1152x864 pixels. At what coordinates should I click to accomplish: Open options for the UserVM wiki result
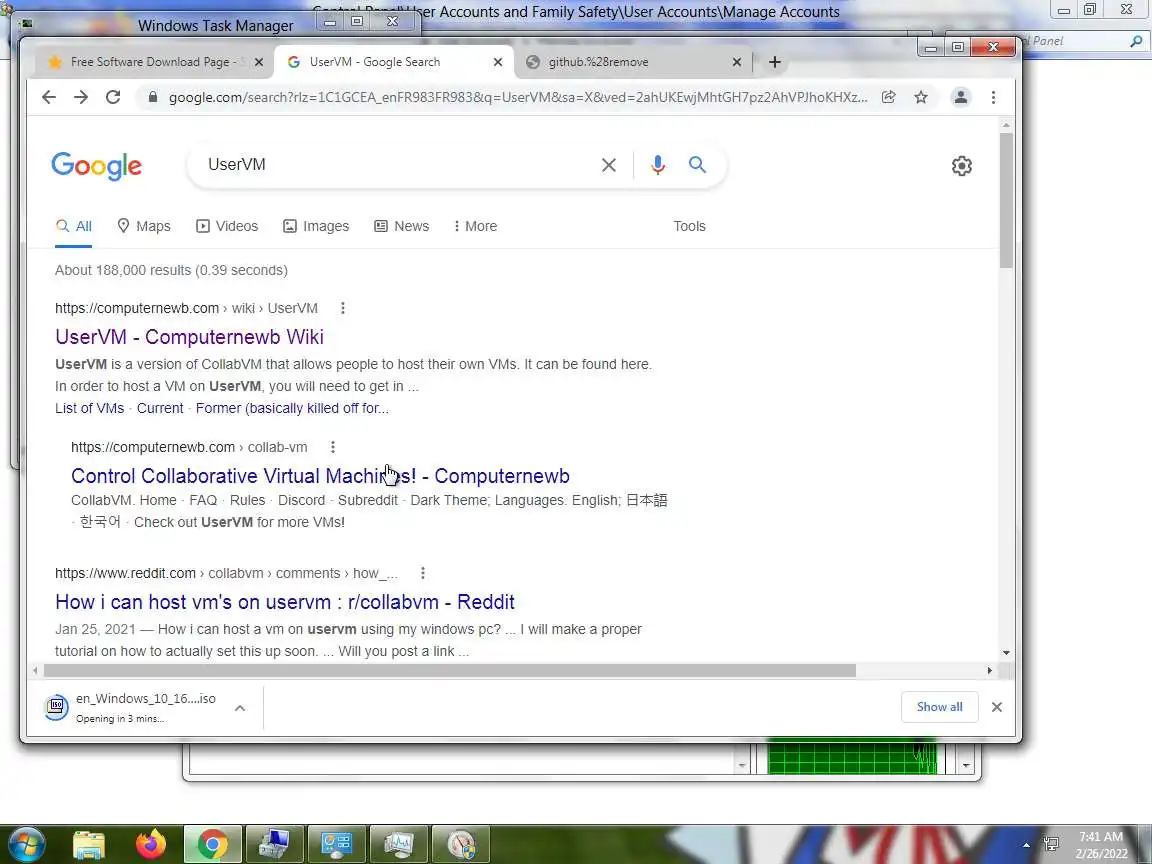tap(342, 308)
